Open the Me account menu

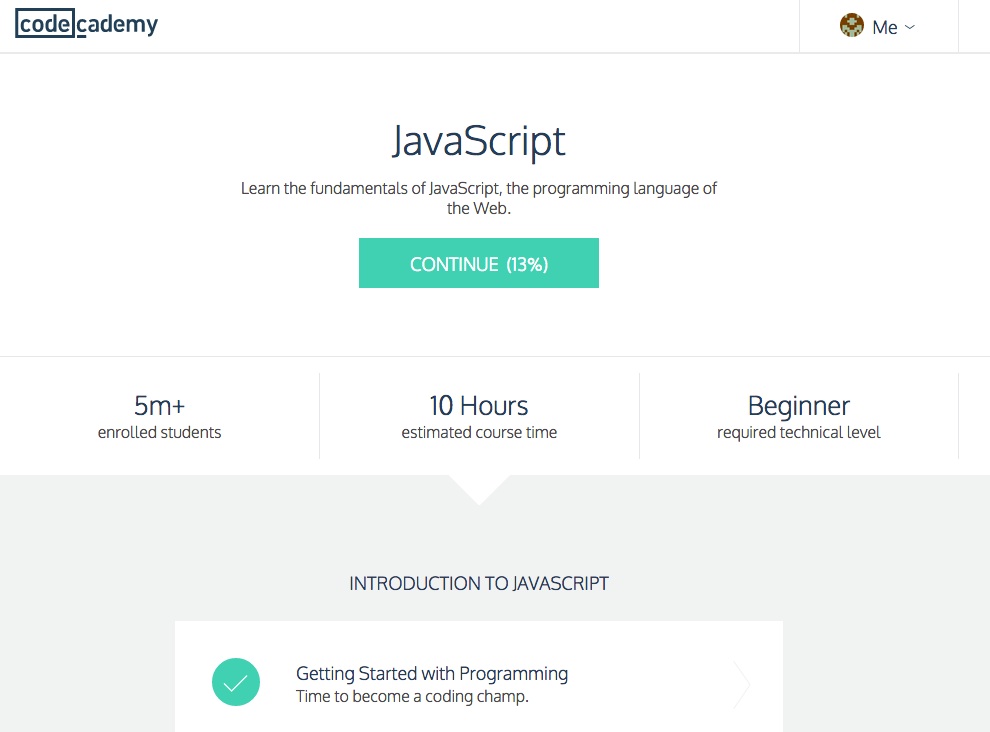(884, 28)
